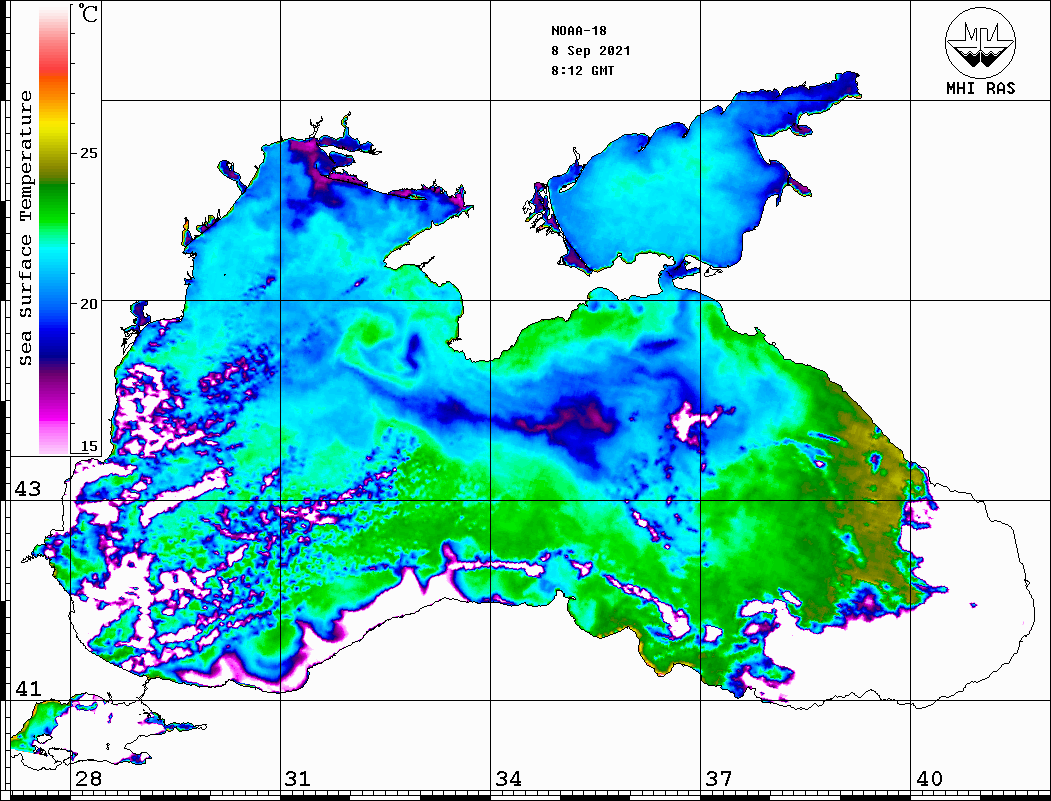Click the temperature color scale bar

tap(54, 230)
